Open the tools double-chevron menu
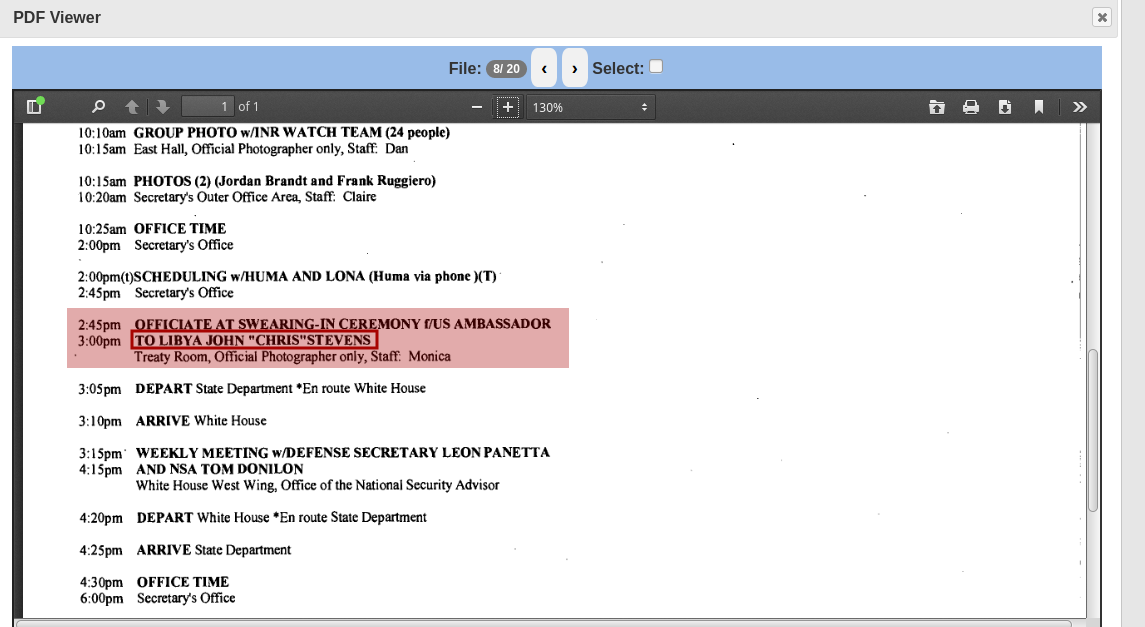1145x627 pixels. [1080, 107]
